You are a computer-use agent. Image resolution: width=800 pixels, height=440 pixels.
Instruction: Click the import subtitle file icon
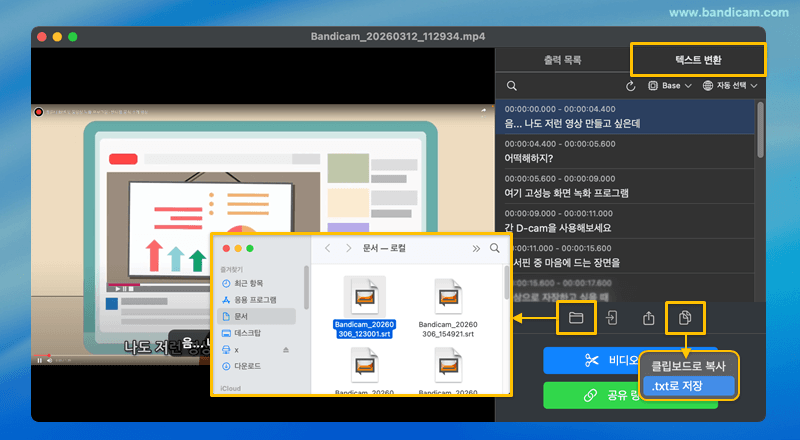[611, 318]
